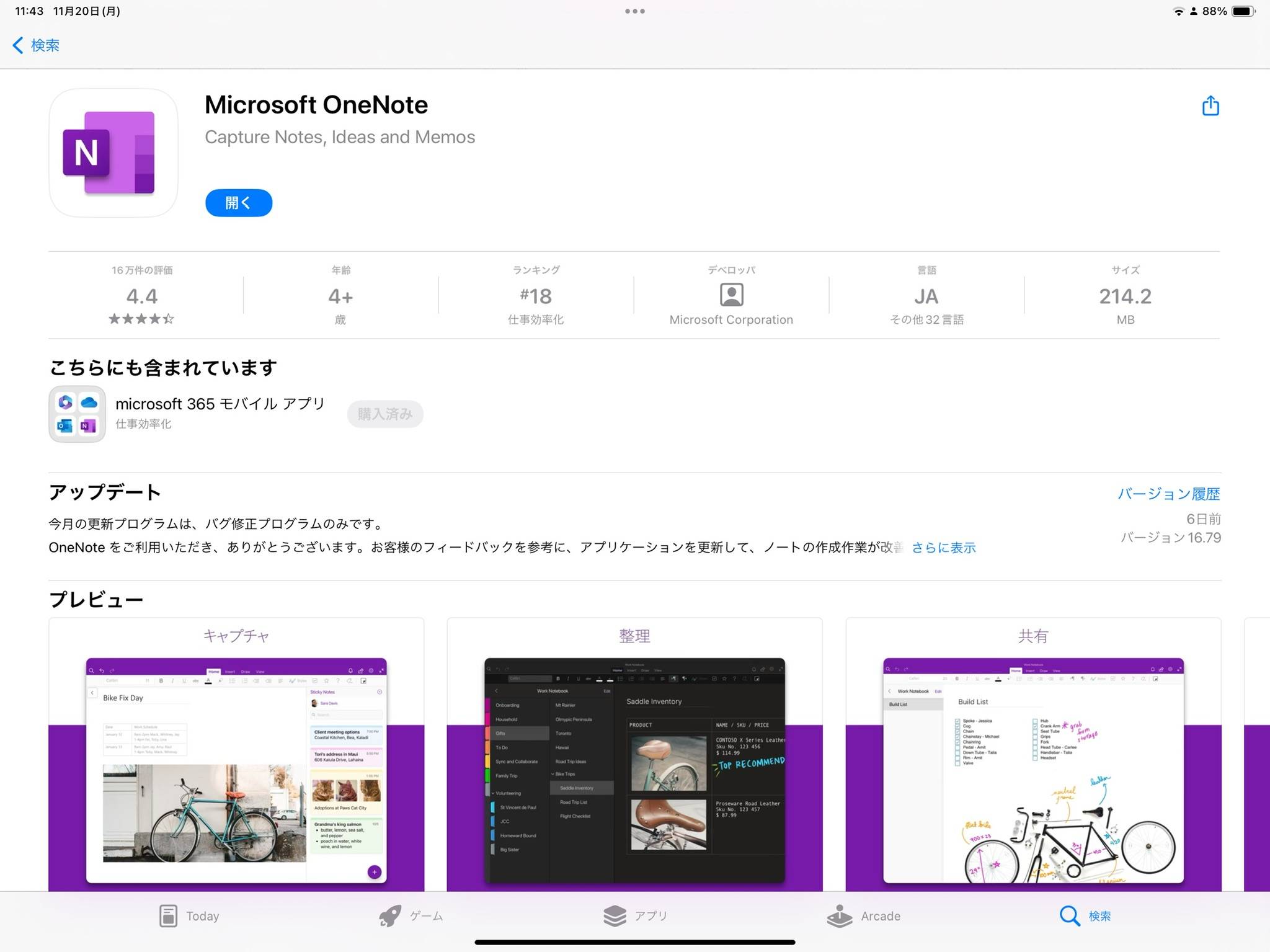Image resolution: width=1270 pixels, height=952 pixels.
Task: Open the 共有 preview screenshot
Action: 1033,754
